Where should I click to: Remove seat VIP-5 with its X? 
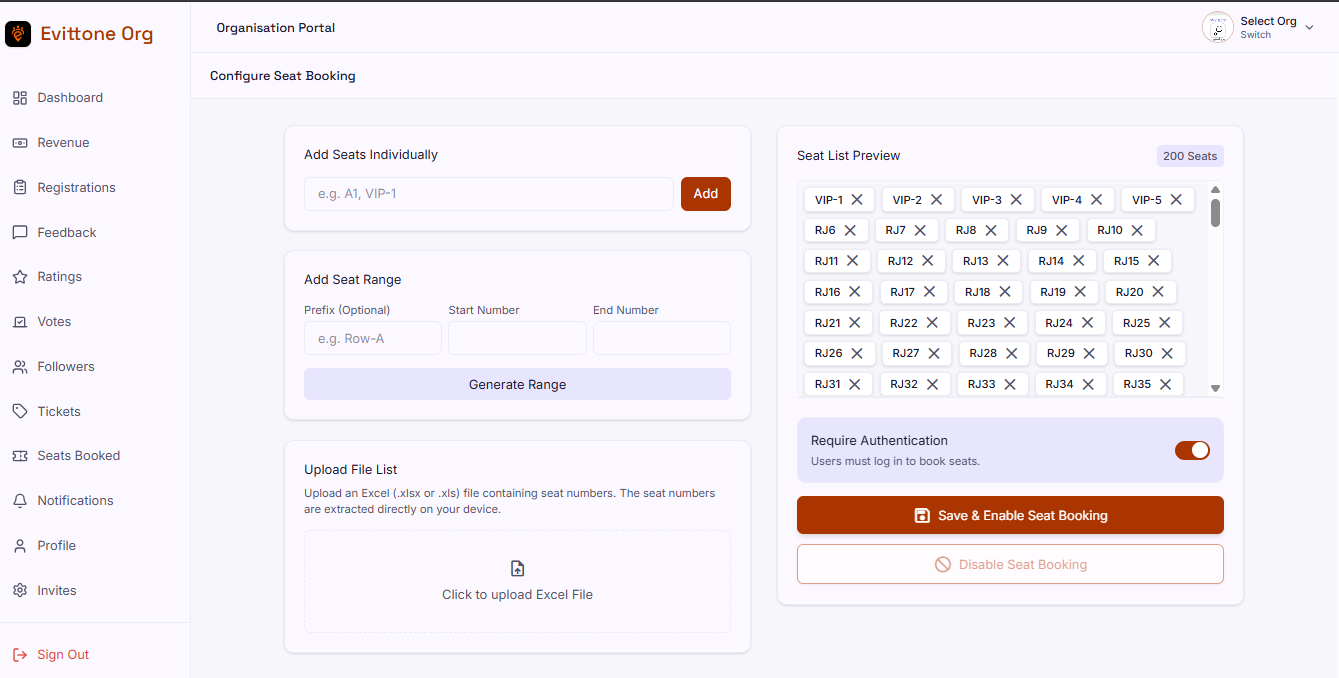point(1176,200)
